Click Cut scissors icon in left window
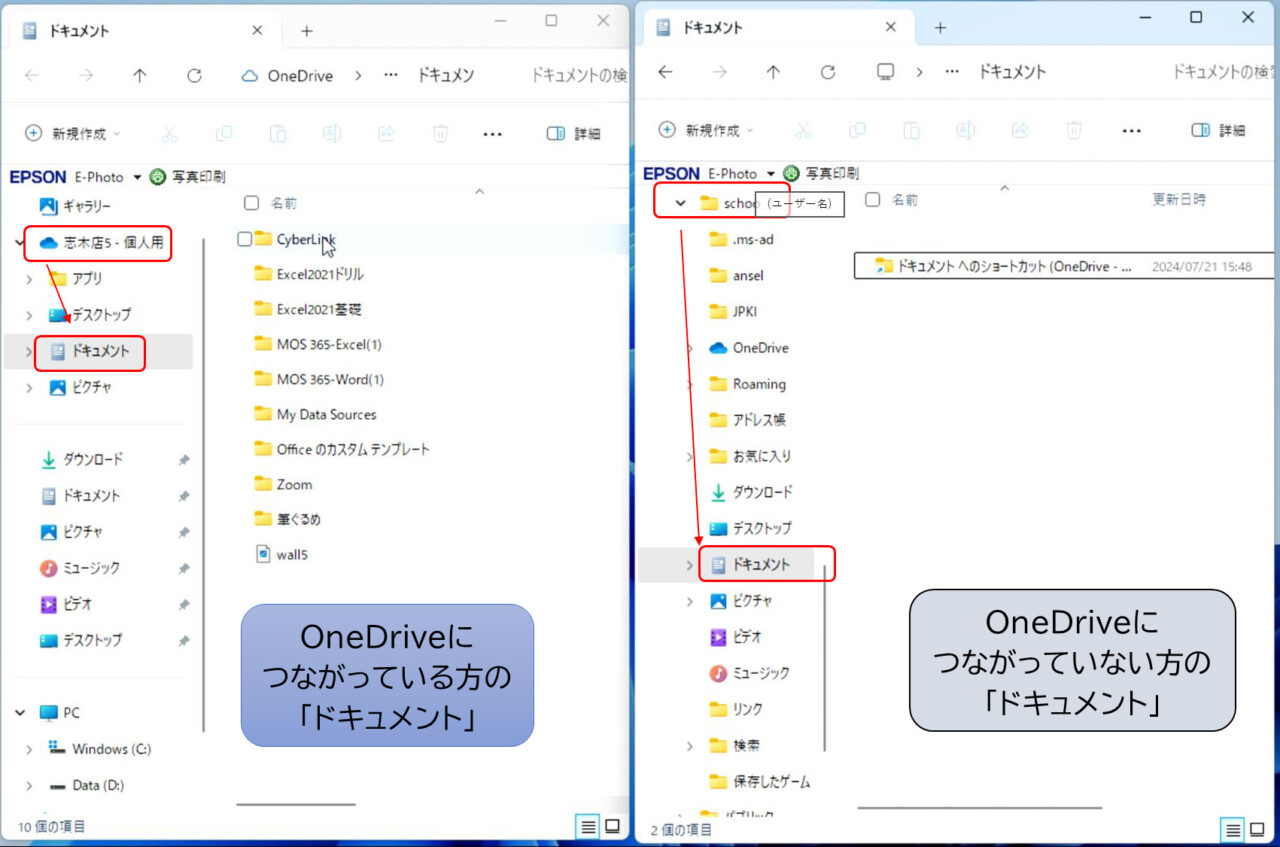 169,133
